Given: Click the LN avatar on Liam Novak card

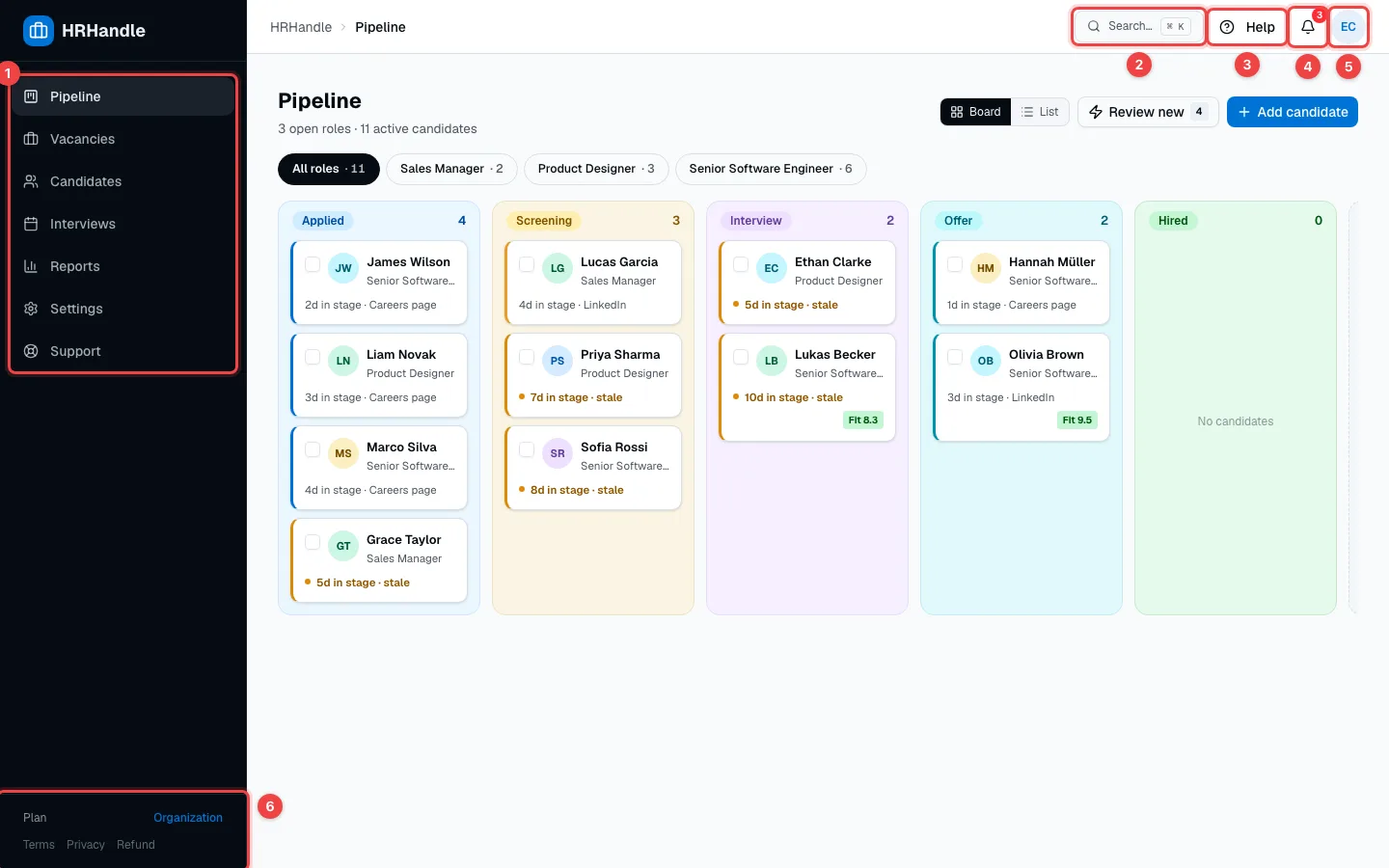Looking at the screenshot, I should coord(343,361).
